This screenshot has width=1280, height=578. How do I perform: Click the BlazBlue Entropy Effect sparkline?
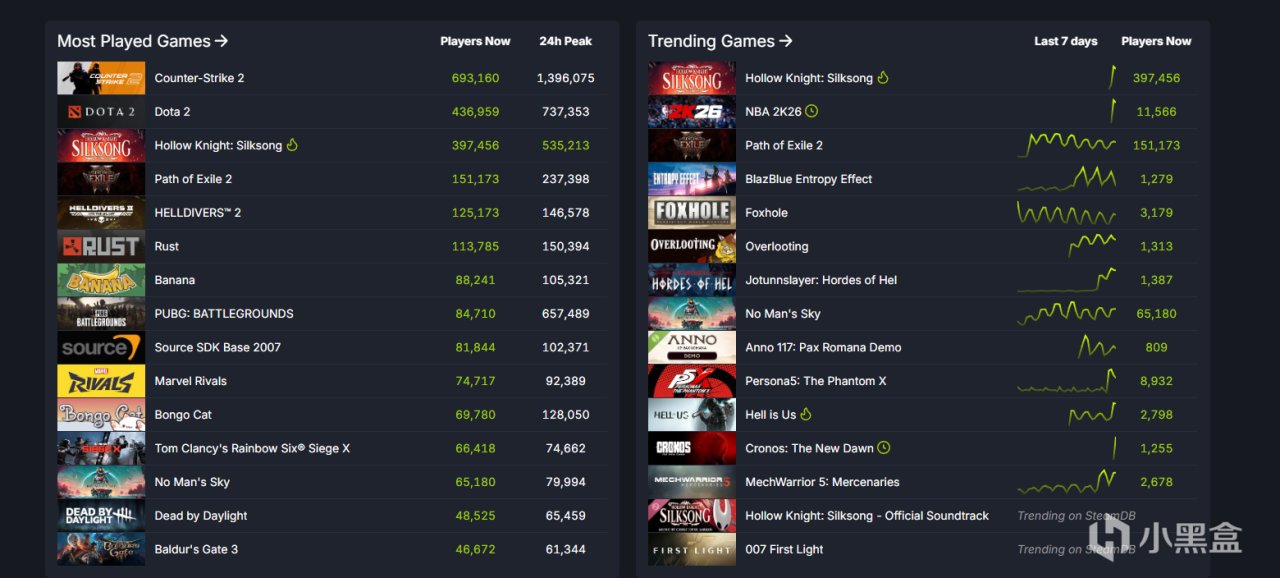(1067, 179)
